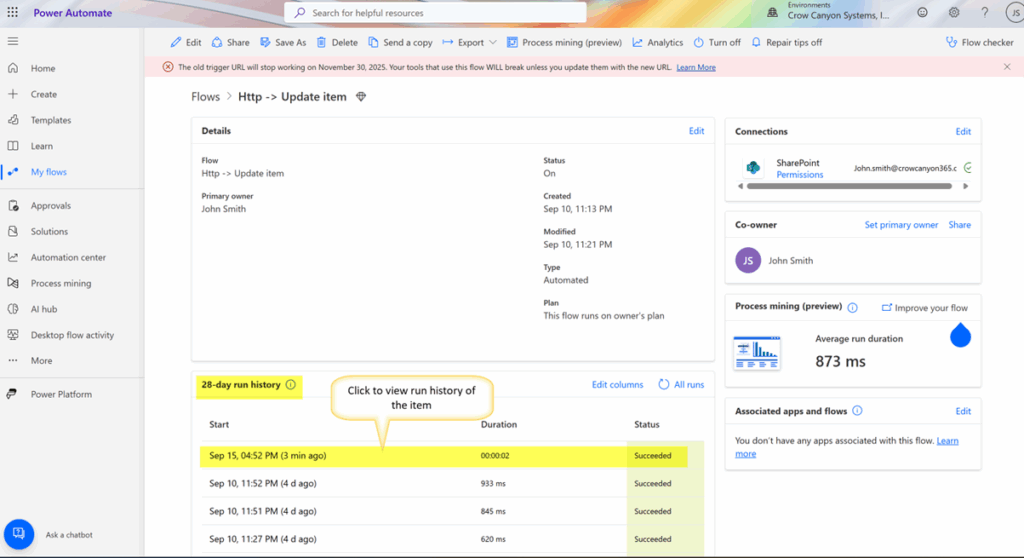The image size is (1024, 558).
Task: Click the feedback smiley face icon
Action: pos(921,13)
